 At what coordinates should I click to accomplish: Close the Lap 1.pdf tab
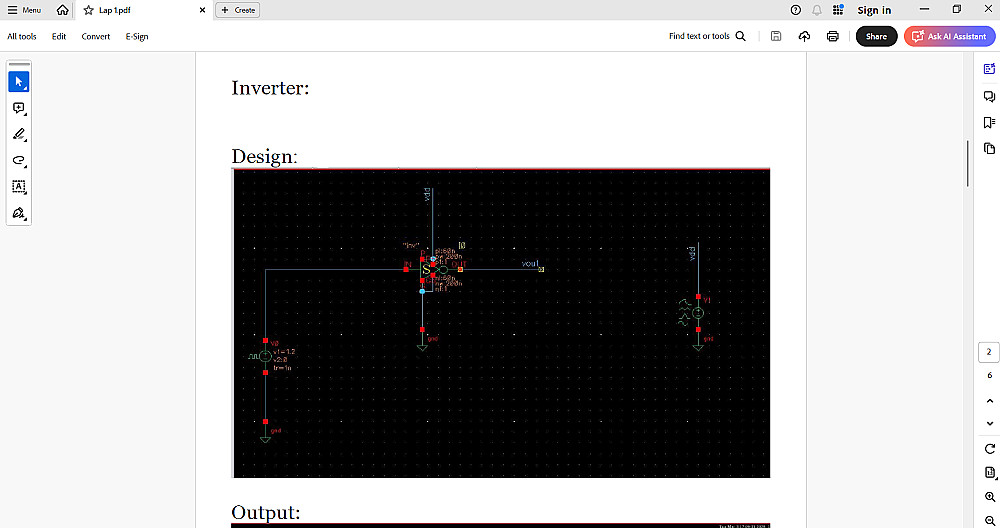[202, 10]
